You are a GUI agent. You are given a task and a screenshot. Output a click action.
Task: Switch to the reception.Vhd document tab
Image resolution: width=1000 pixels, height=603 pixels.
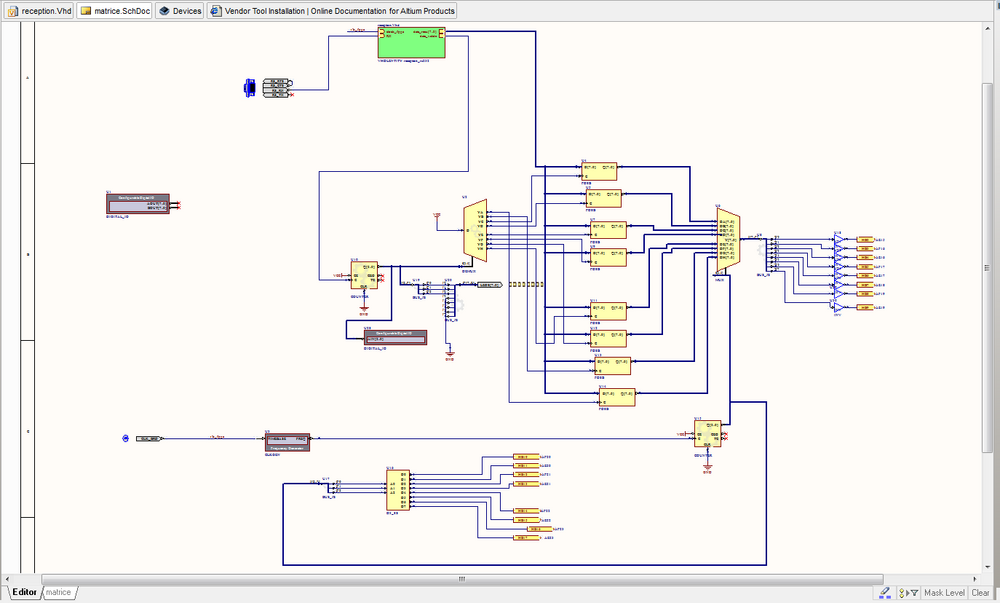(x=39, y=11)
